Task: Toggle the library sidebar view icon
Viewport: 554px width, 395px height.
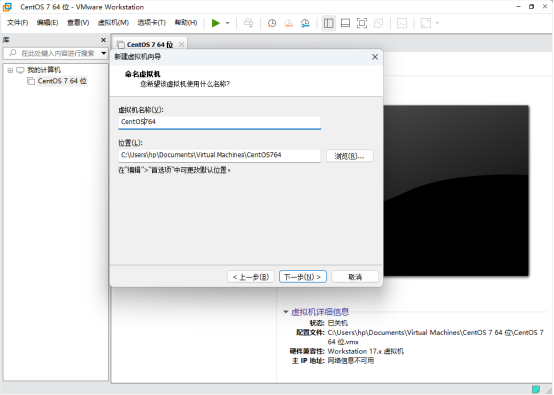Action: pyautogui.click(x=329, y=23)
